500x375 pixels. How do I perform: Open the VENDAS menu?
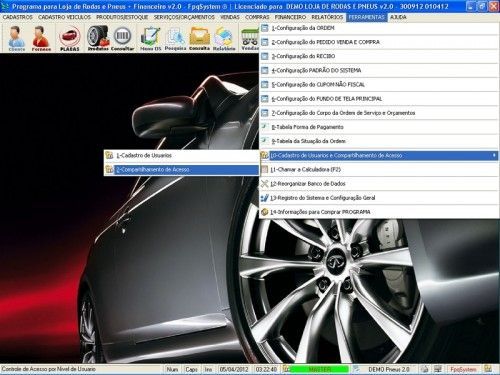230,17
